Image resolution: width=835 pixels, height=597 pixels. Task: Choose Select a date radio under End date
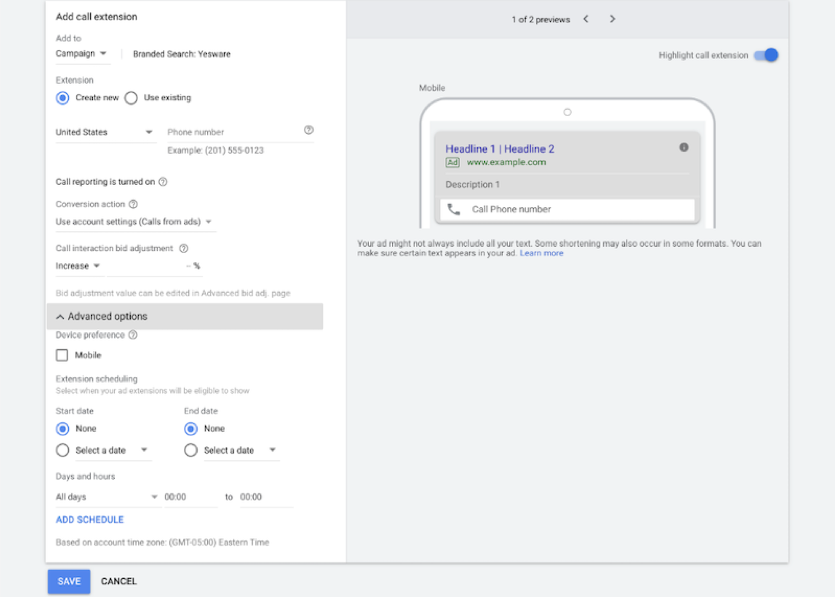191,451
